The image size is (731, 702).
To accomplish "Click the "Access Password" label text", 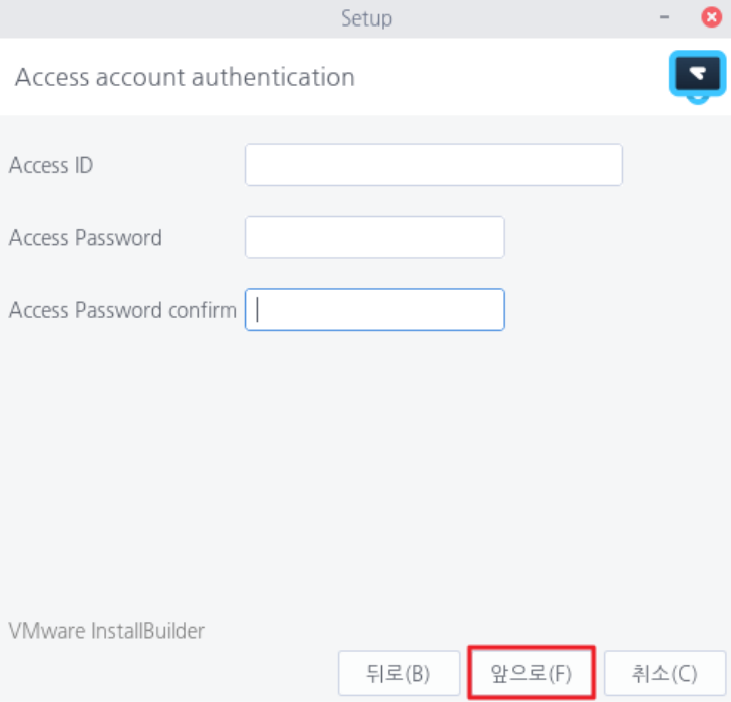I will (x=85, y=238).
